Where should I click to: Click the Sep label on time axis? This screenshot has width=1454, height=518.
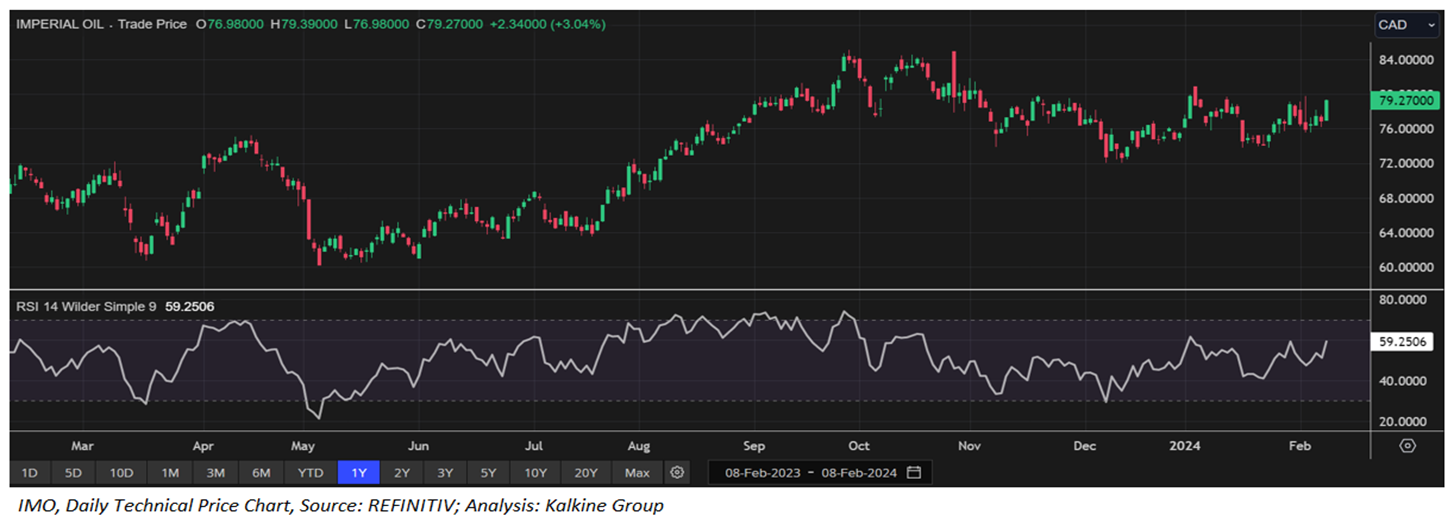tap(754, 446)
